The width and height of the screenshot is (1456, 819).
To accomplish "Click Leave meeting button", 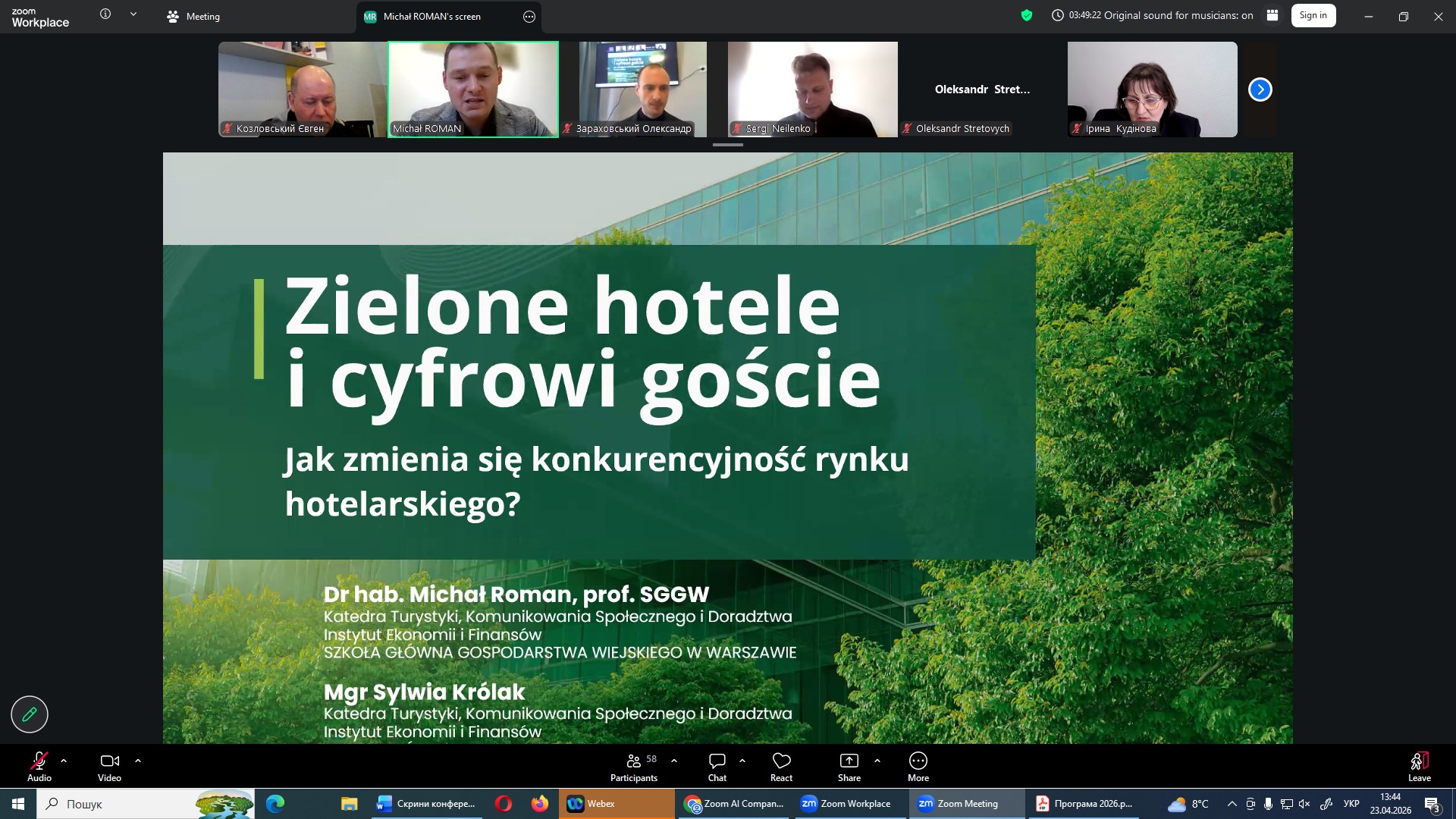I will (x=1419, y=767).
